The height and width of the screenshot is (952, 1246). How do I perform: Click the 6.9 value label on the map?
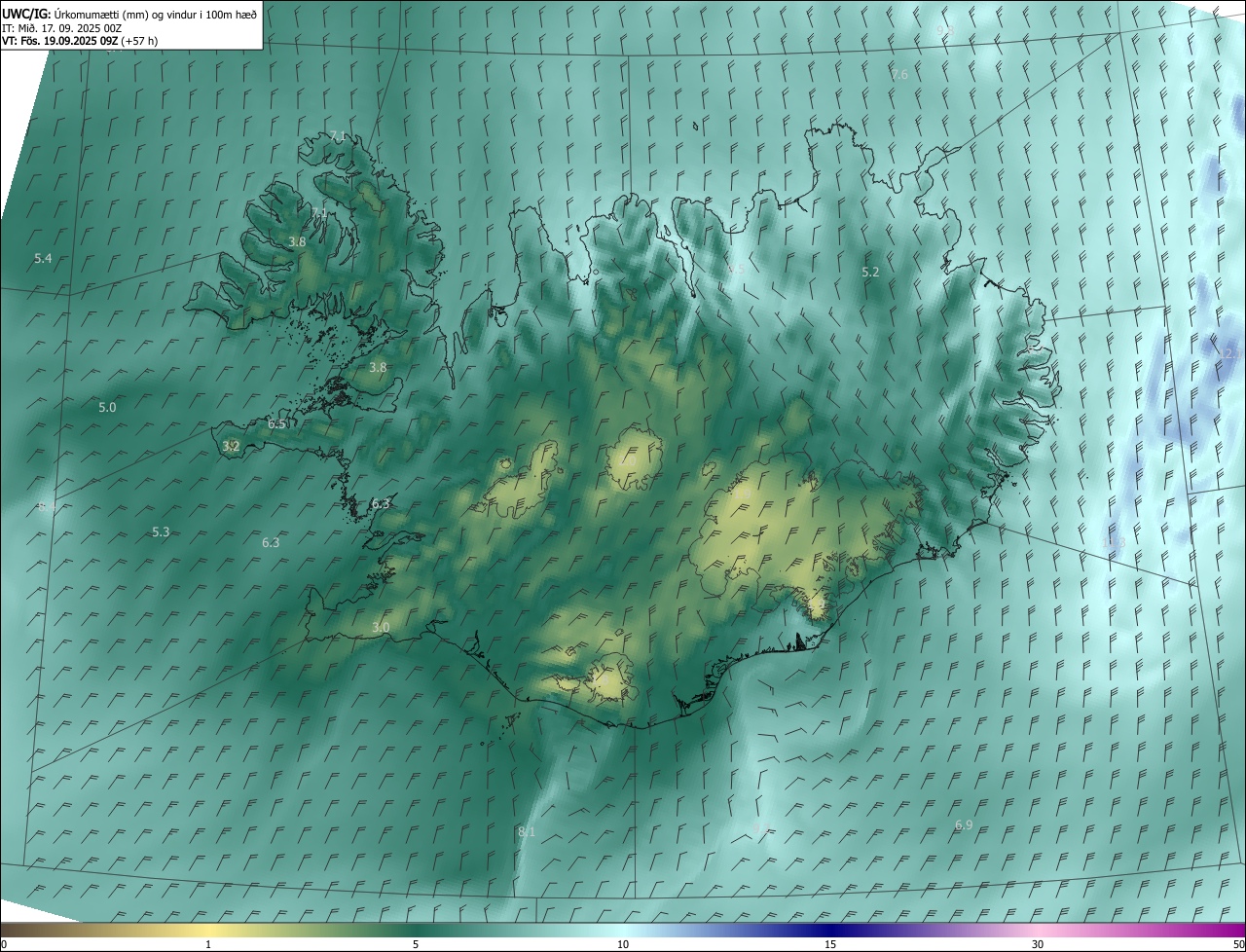coord(964,825)
